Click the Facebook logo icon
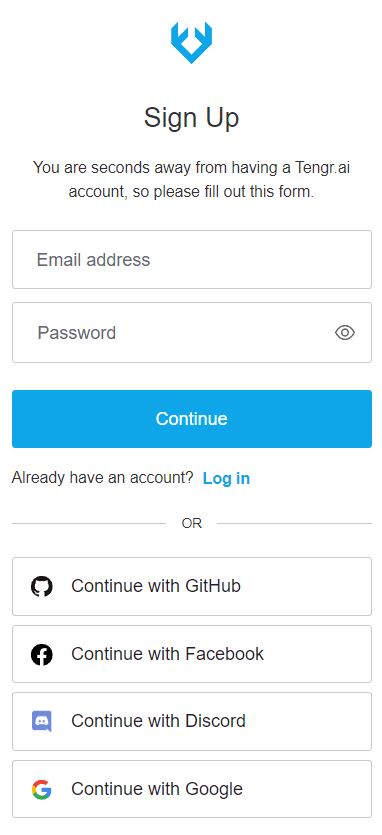382x835 pixels. 42,654
